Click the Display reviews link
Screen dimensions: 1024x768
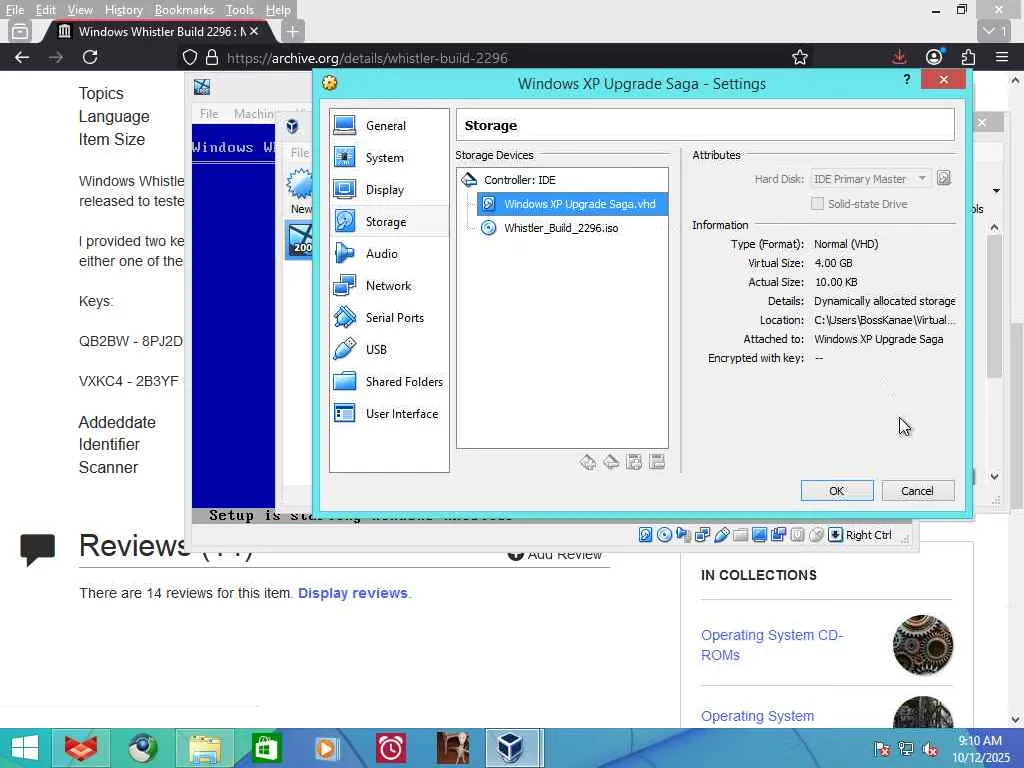pyautogui.click(x=353, y=593)
